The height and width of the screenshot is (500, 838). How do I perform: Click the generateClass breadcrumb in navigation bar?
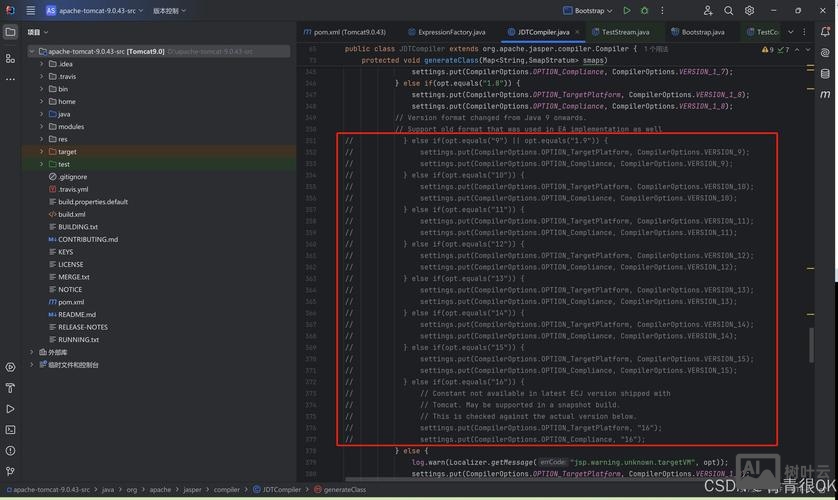(343, 490)
